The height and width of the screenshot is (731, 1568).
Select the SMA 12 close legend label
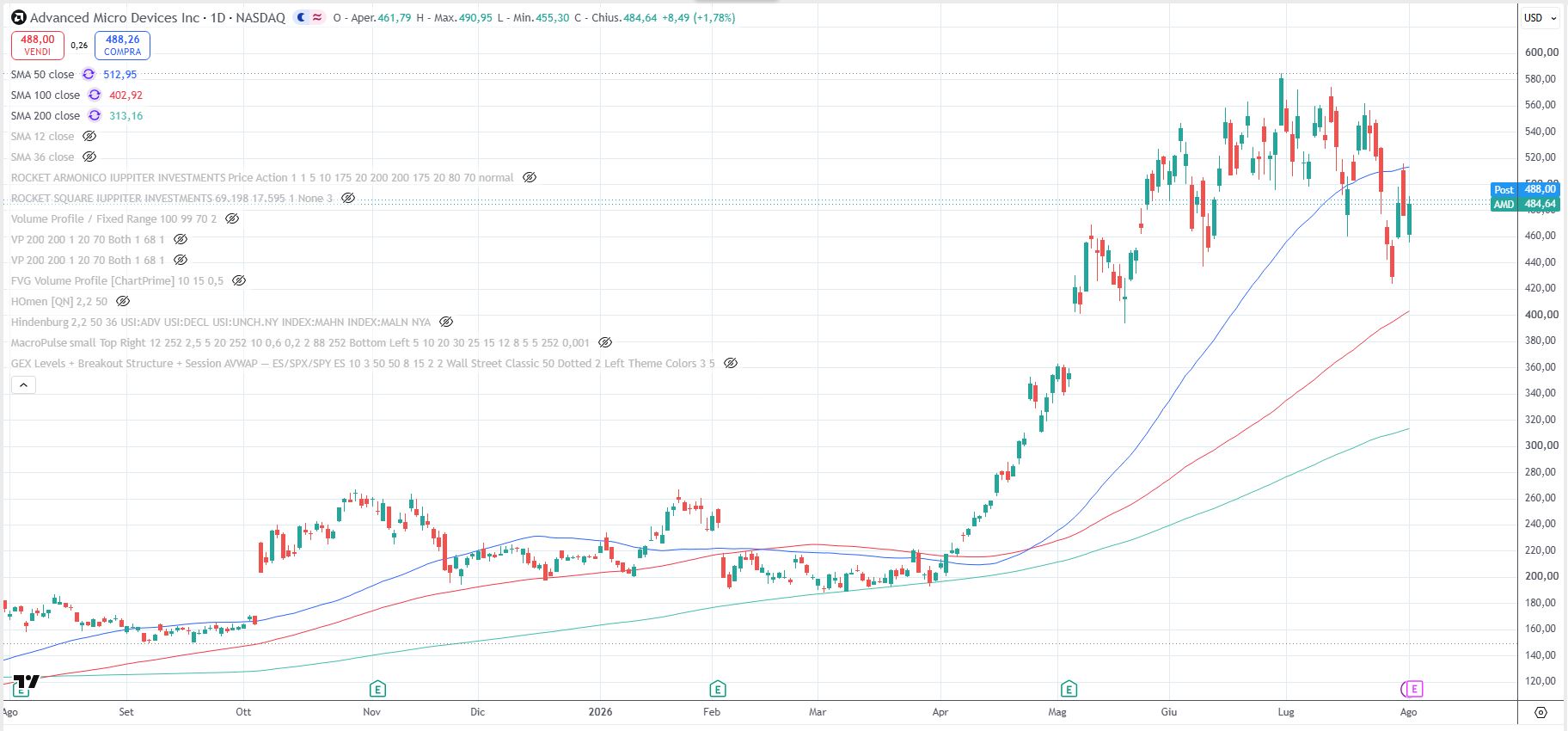(42, 137)
